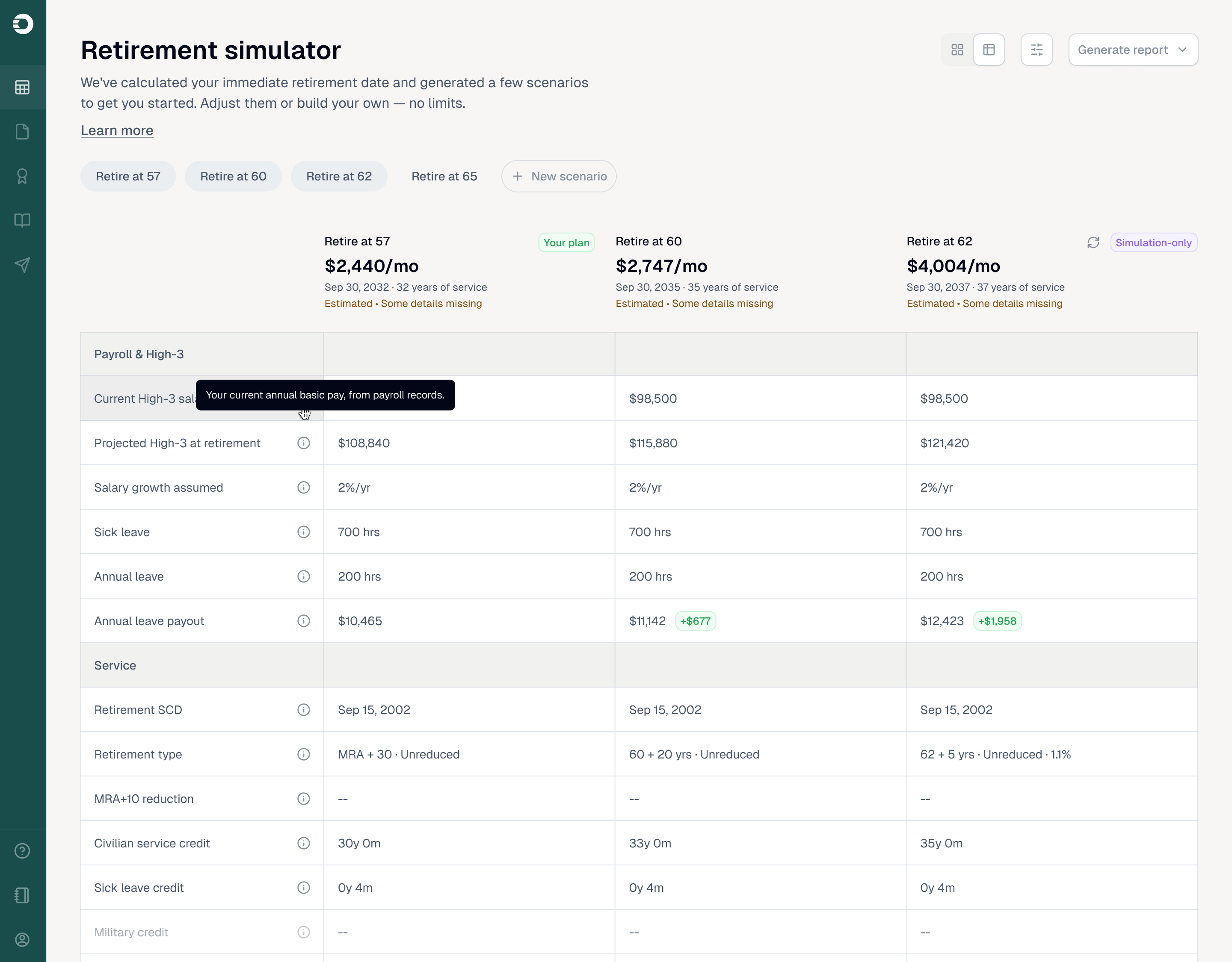Image resolution: width=1232 pixels, height=962 pixels.
Task: Open the simulator table icon in sidebar
Action: click(23, 87)
